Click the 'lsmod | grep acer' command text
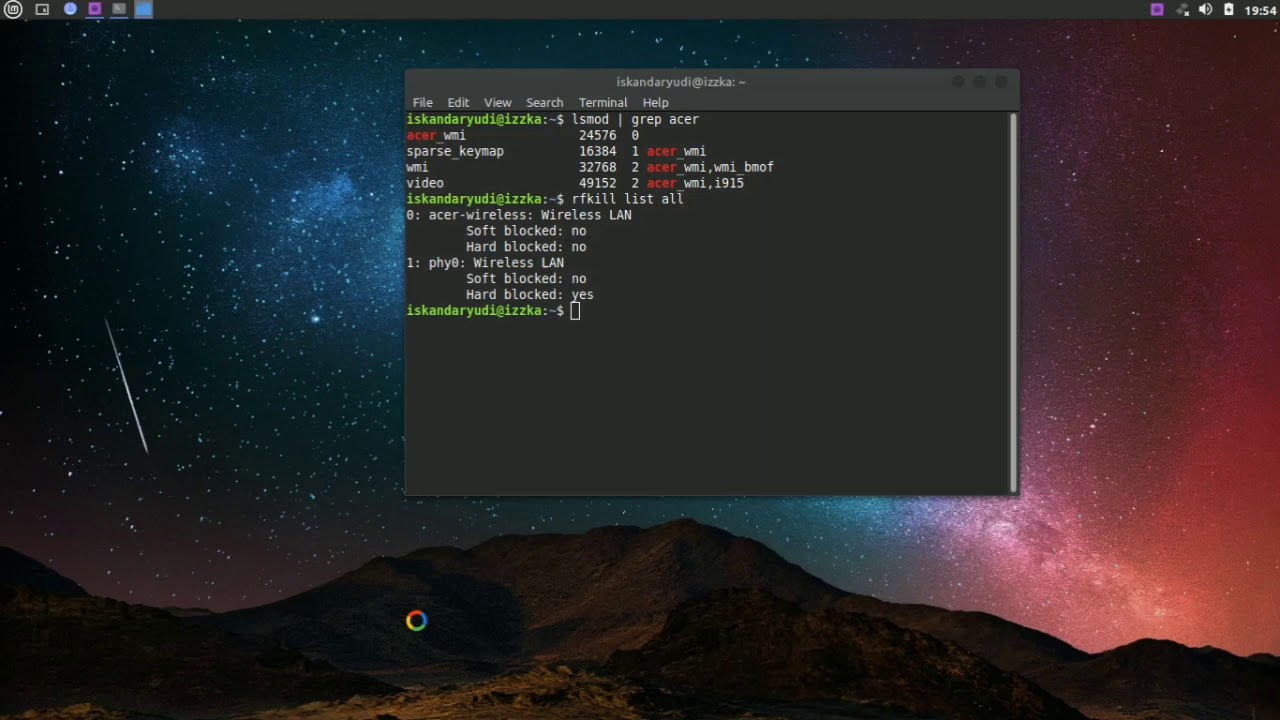This screenshot has width=1280, height=720. pos(635,119)
